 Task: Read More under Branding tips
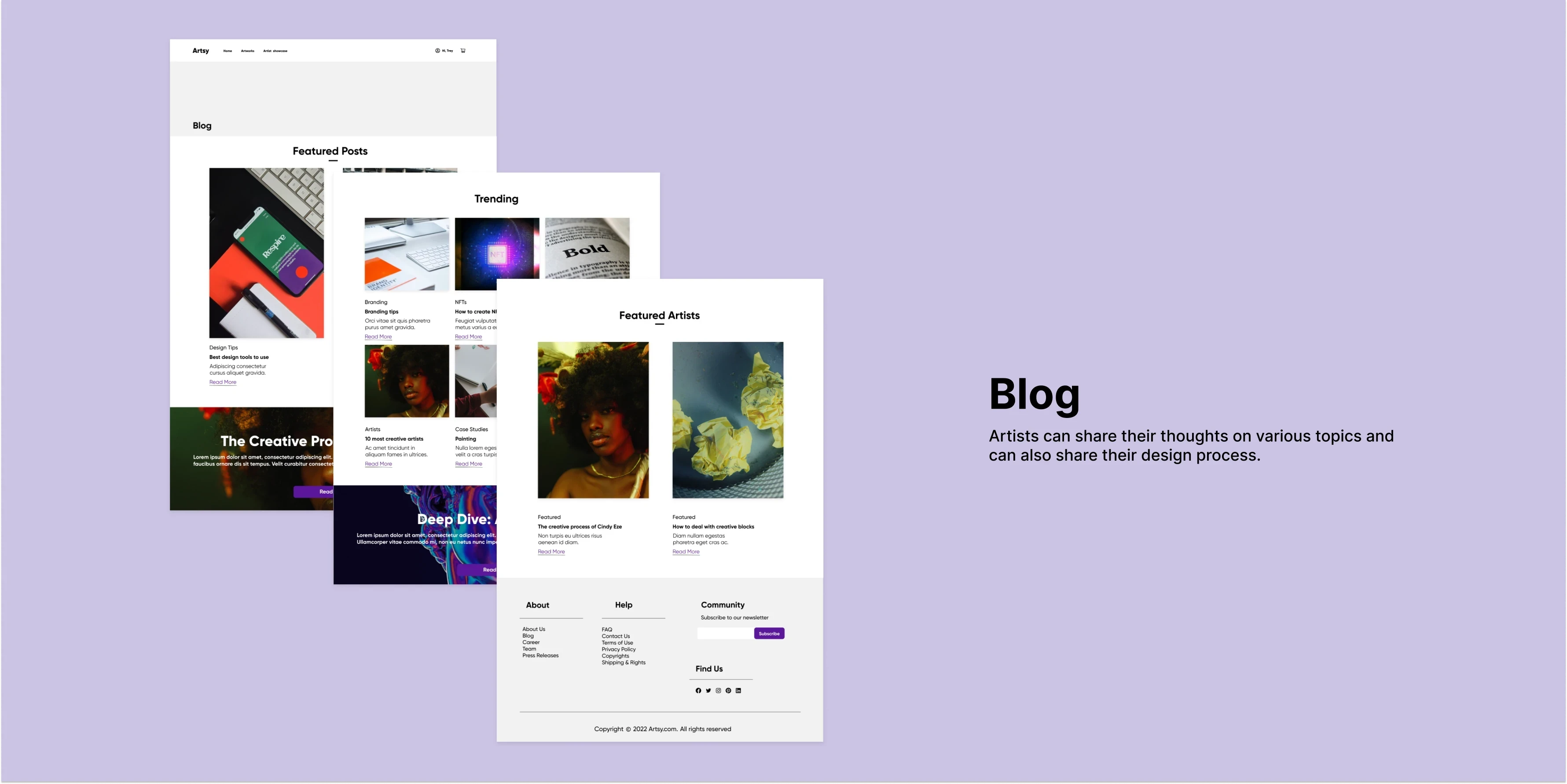click(378, 337)
